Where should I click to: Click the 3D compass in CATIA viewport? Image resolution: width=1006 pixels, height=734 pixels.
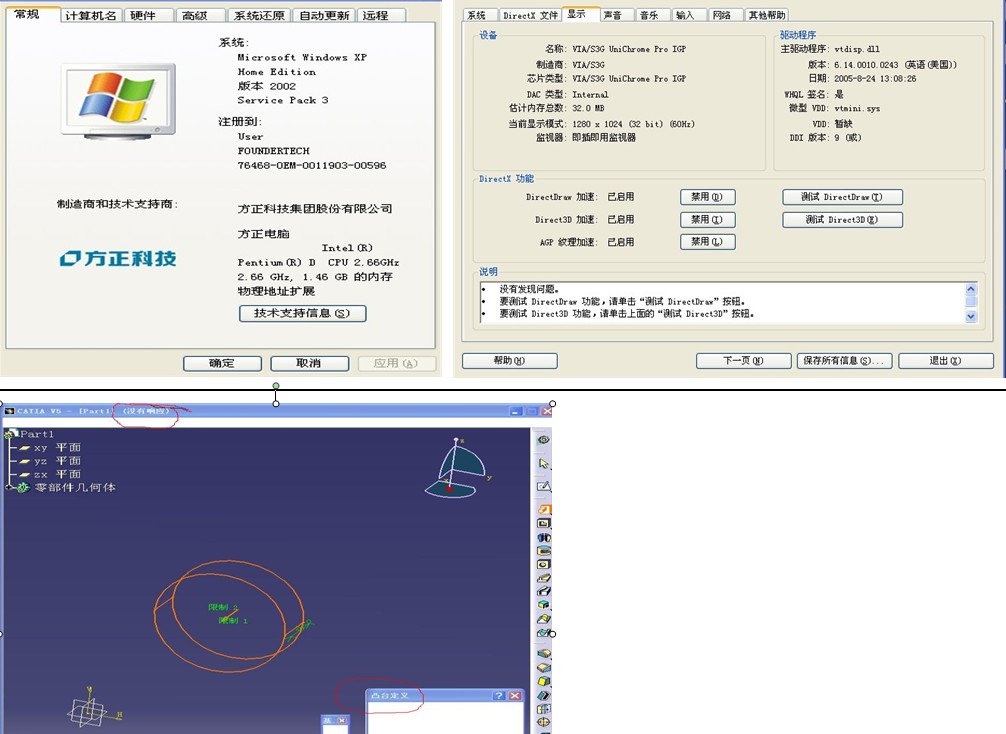tap(456, 468)
